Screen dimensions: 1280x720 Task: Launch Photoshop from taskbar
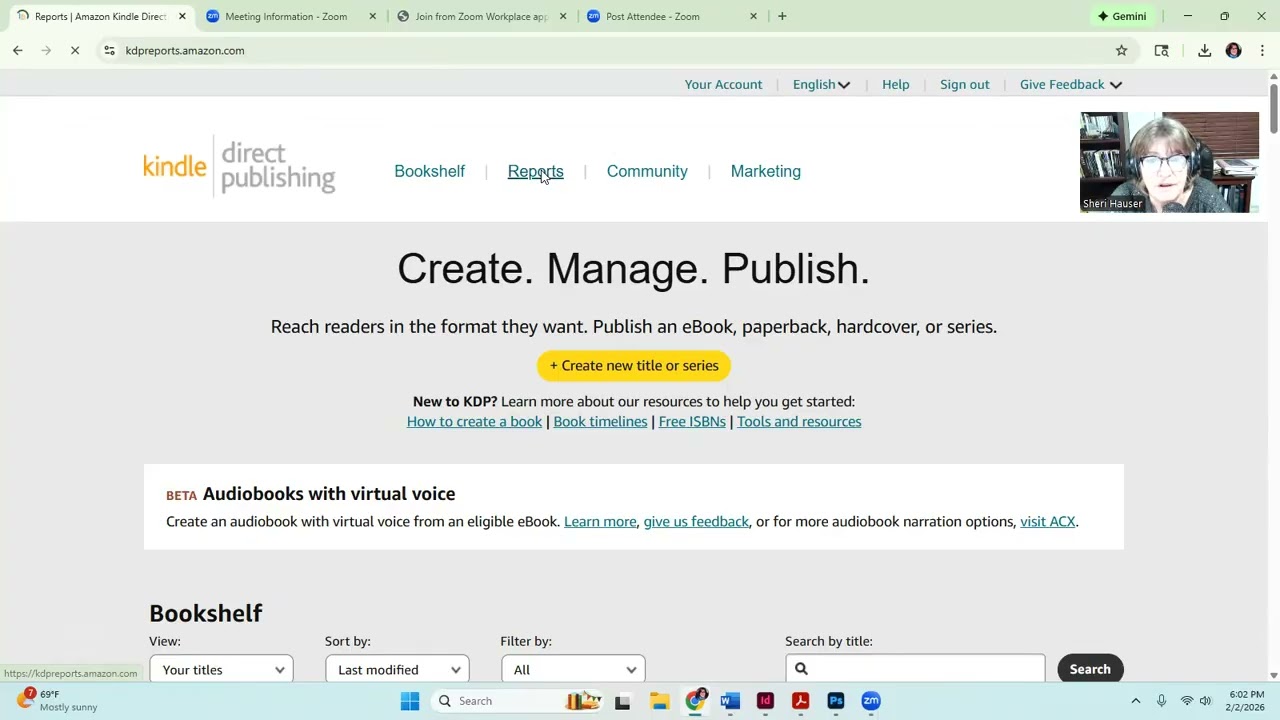coord(836,701)
